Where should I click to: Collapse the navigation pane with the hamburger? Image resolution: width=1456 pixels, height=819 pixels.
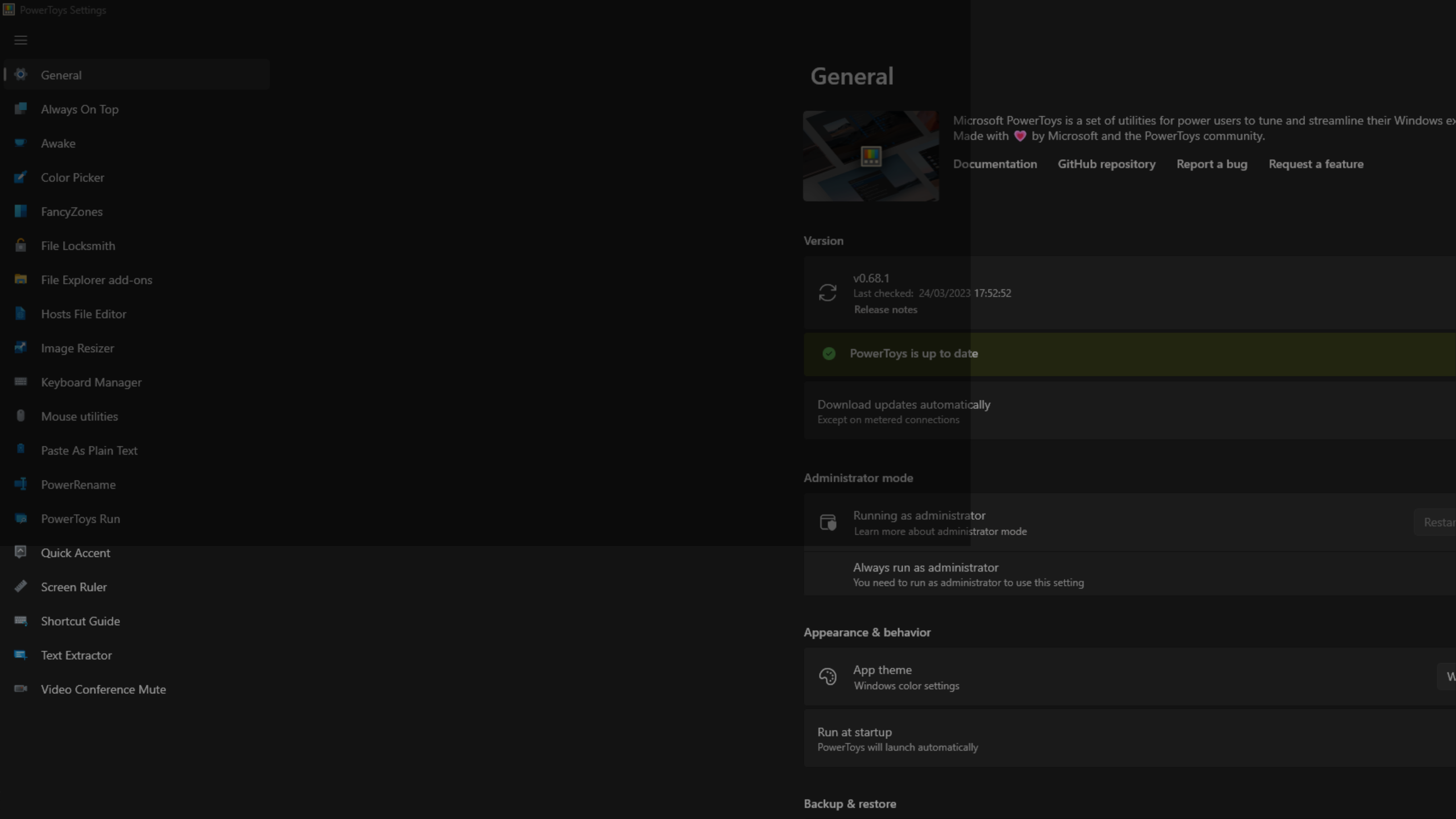click(21, 40)
